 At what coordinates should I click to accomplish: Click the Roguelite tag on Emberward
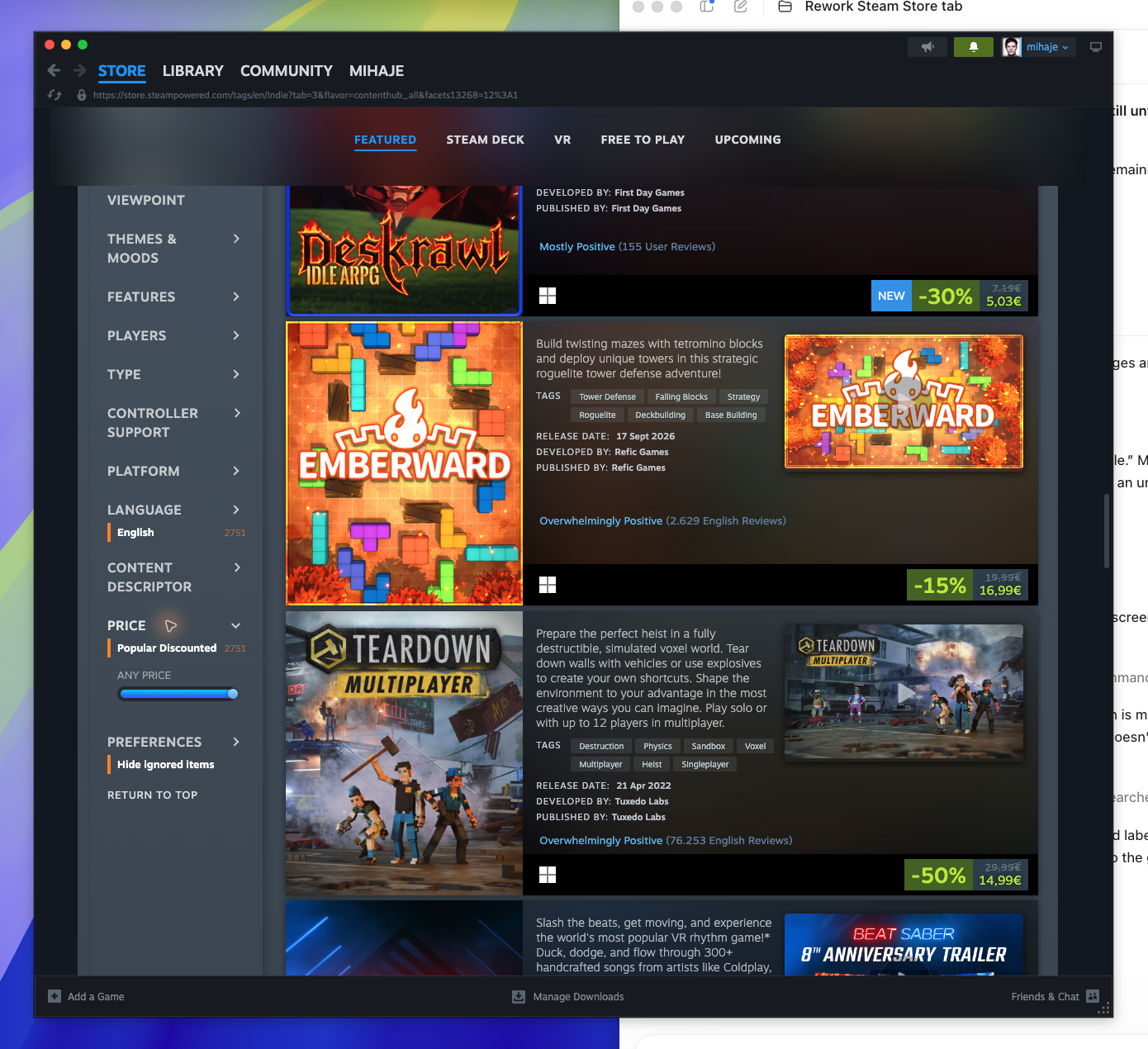(x=597, y=415)
